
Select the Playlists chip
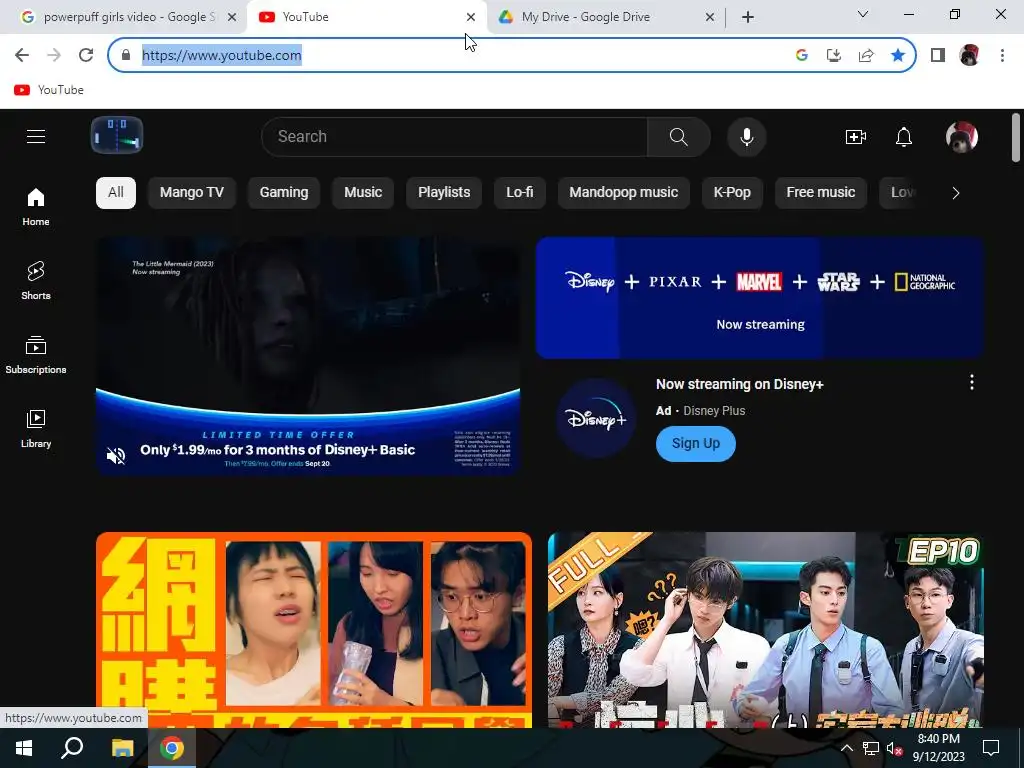click(444, 193)
